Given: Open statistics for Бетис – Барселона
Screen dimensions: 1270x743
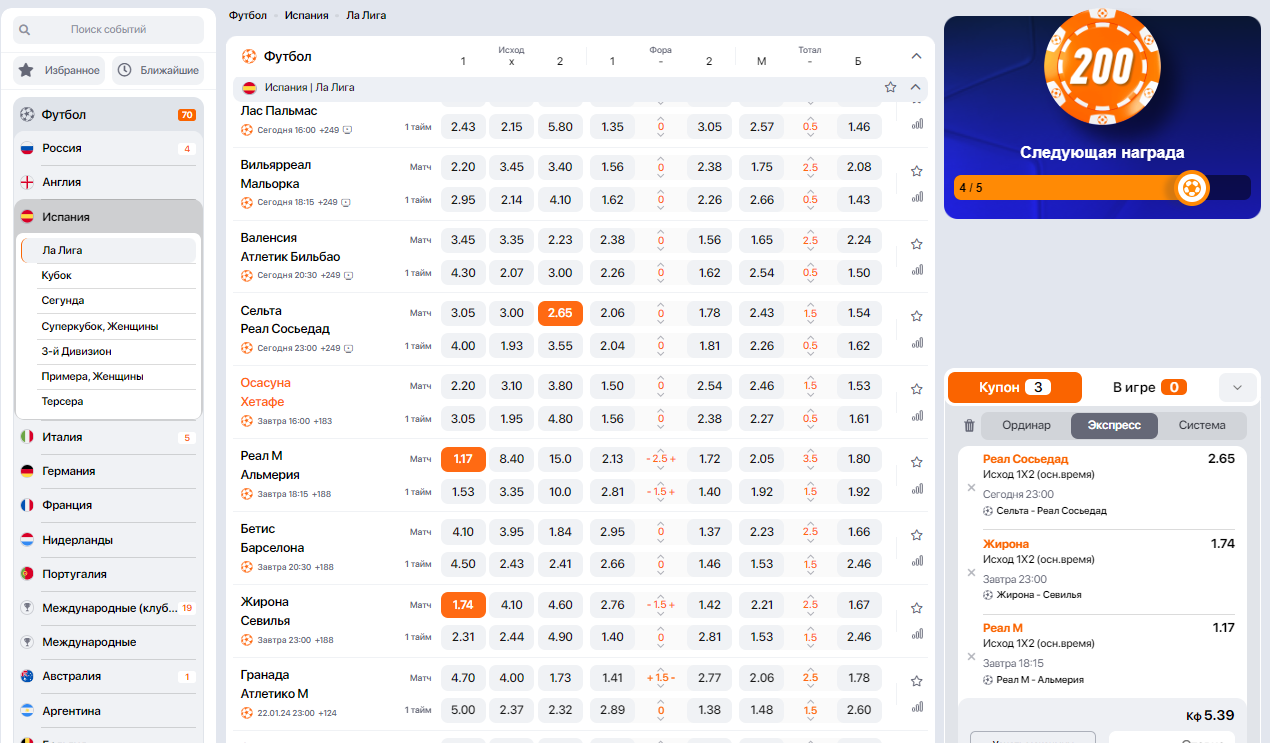Looking at the screenshot, I should (x=917, y=561).
